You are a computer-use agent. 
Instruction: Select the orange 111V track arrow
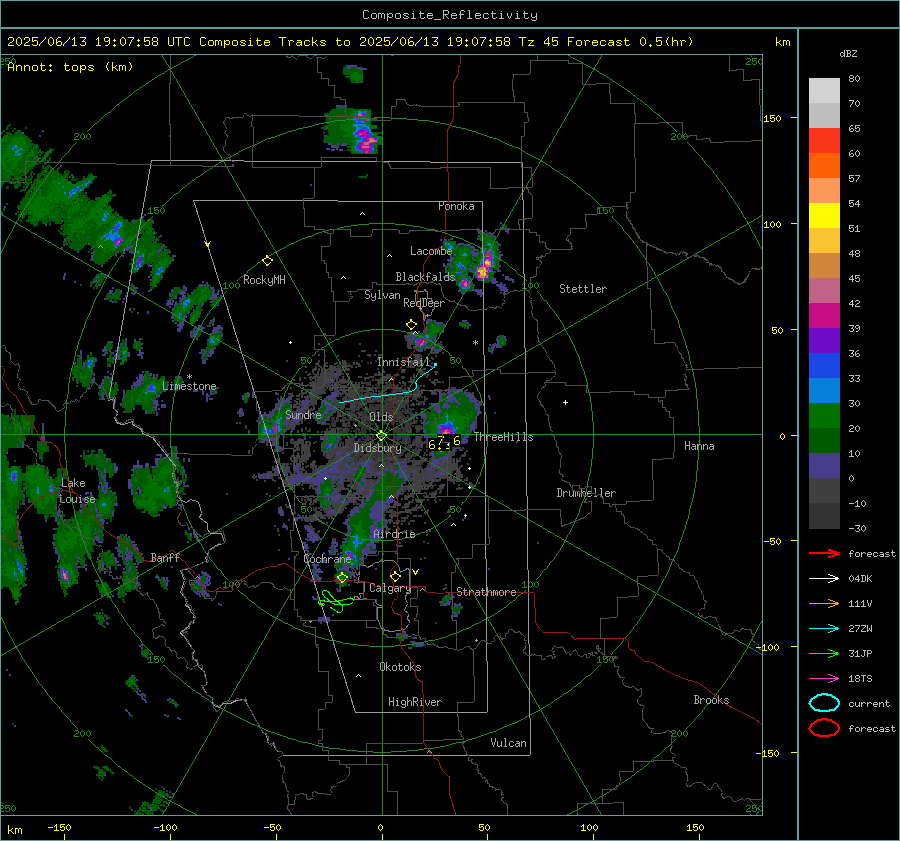coord(824,603)
